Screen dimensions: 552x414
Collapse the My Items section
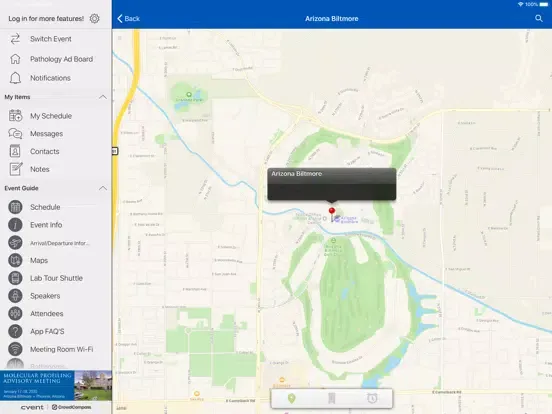point(103,97)
